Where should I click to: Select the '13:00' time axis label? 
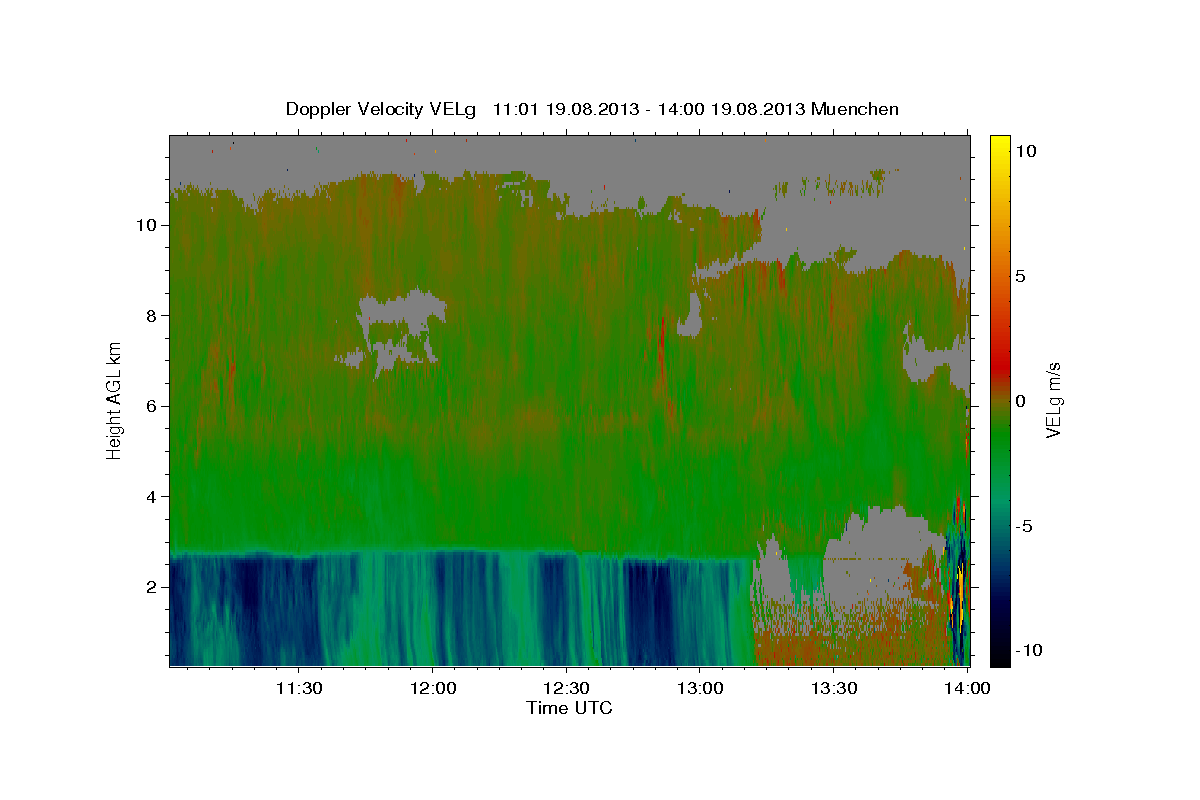(699, 688)
